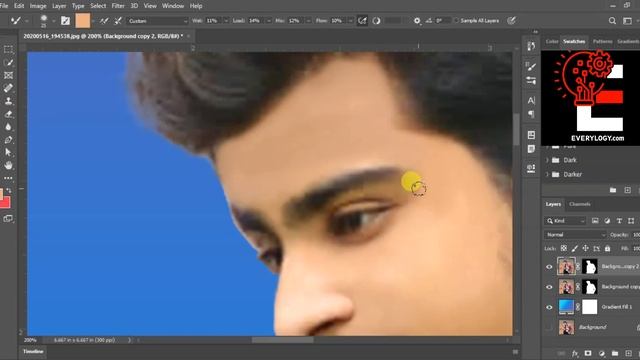Open Brushes panel icon in dock

pos(531,67)
